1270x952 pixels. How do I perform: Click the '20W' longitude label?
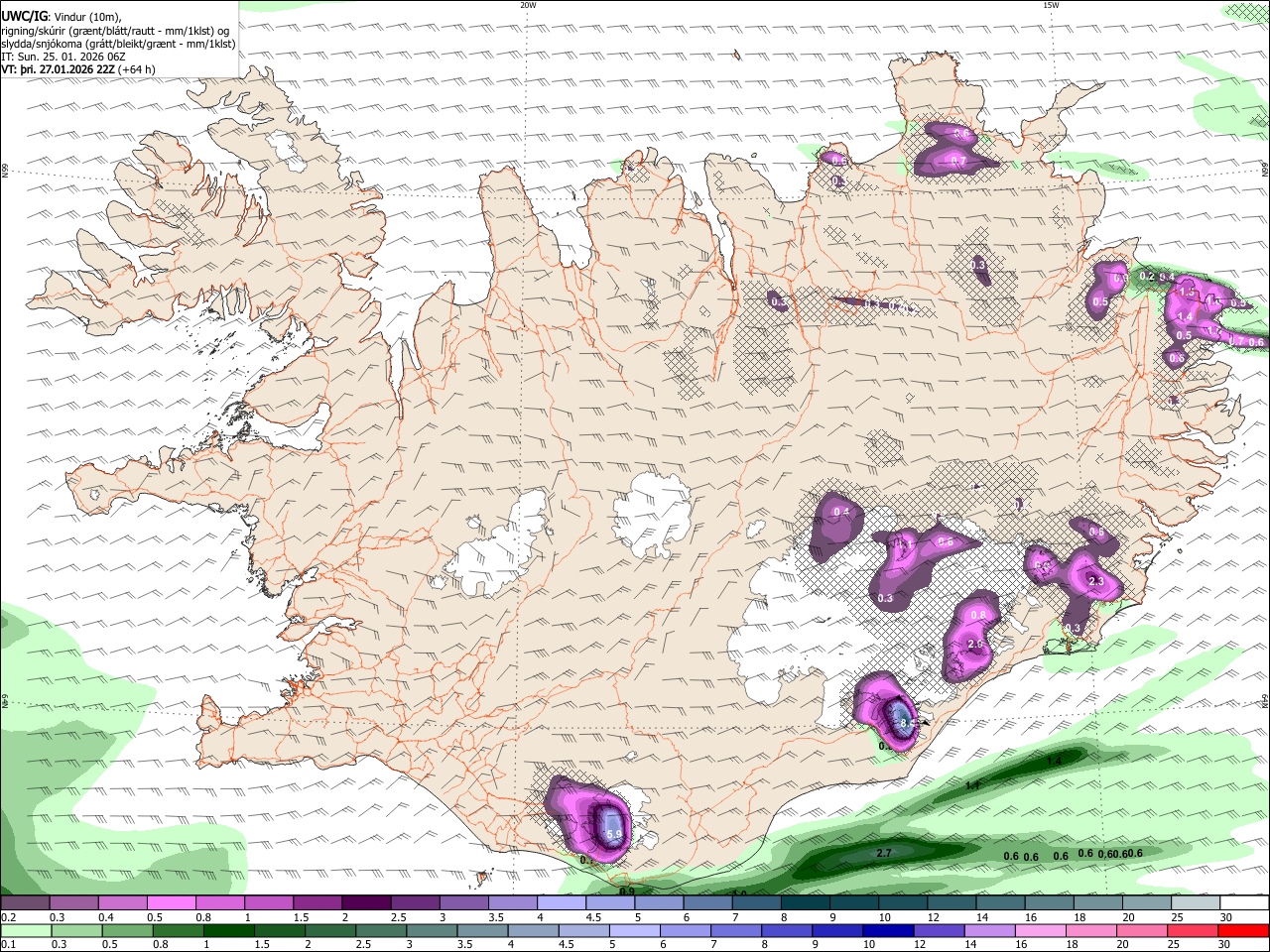(528, 5)
